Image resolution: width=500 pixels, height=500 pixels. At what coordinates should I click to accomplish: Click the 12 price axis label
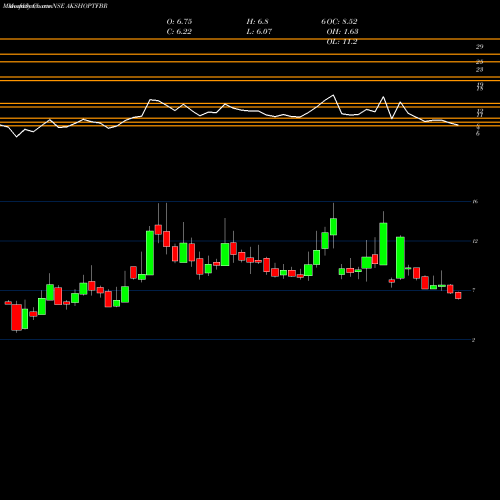(475, 241)
